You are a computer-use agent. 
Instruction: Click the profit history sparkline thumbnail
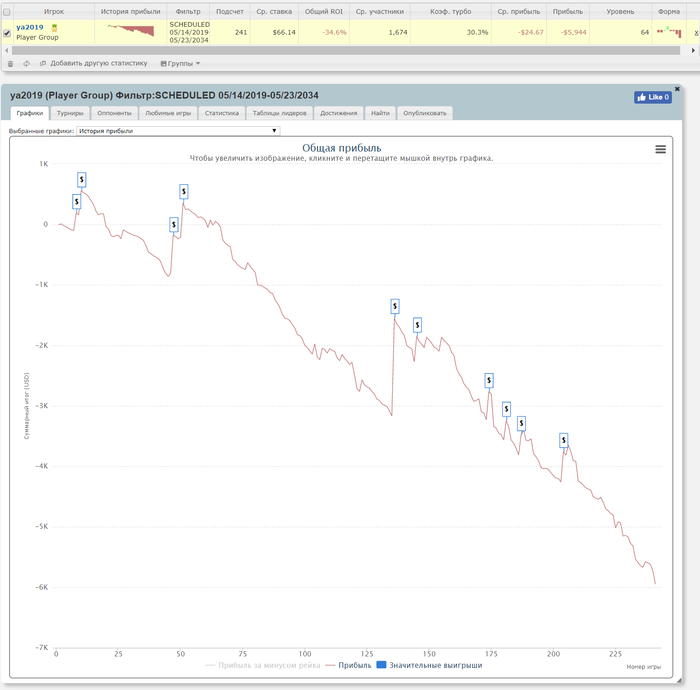point(130,30)
